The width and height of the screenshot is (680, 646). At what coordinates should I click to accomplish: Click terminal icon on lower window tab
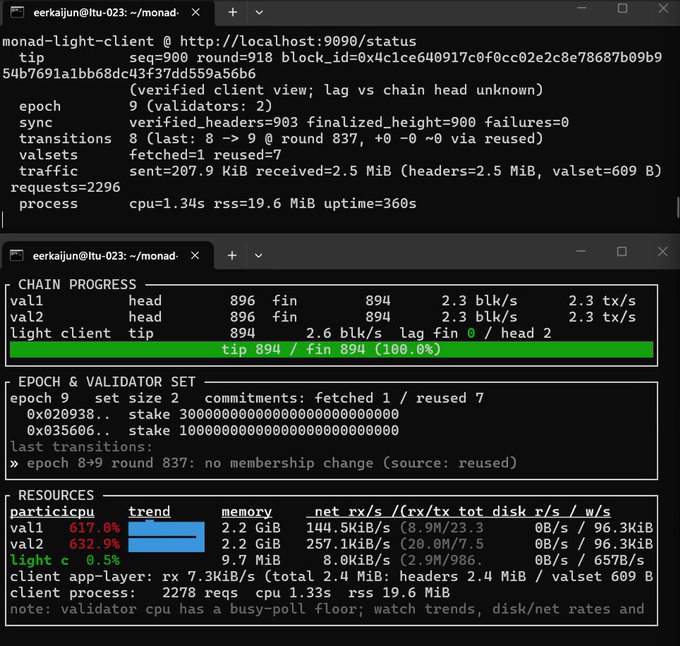pyautogui.click(x=16, y=255)
